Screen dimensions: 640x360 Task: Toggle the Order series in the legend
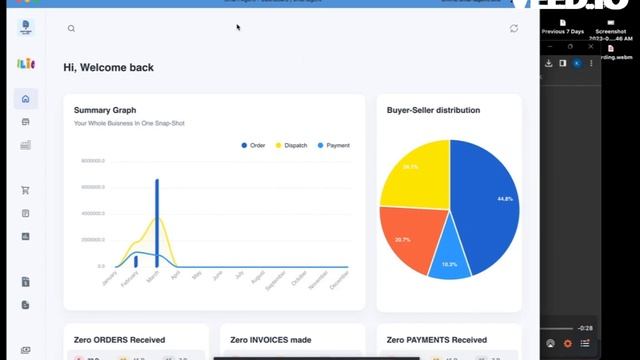click(253, 145)
